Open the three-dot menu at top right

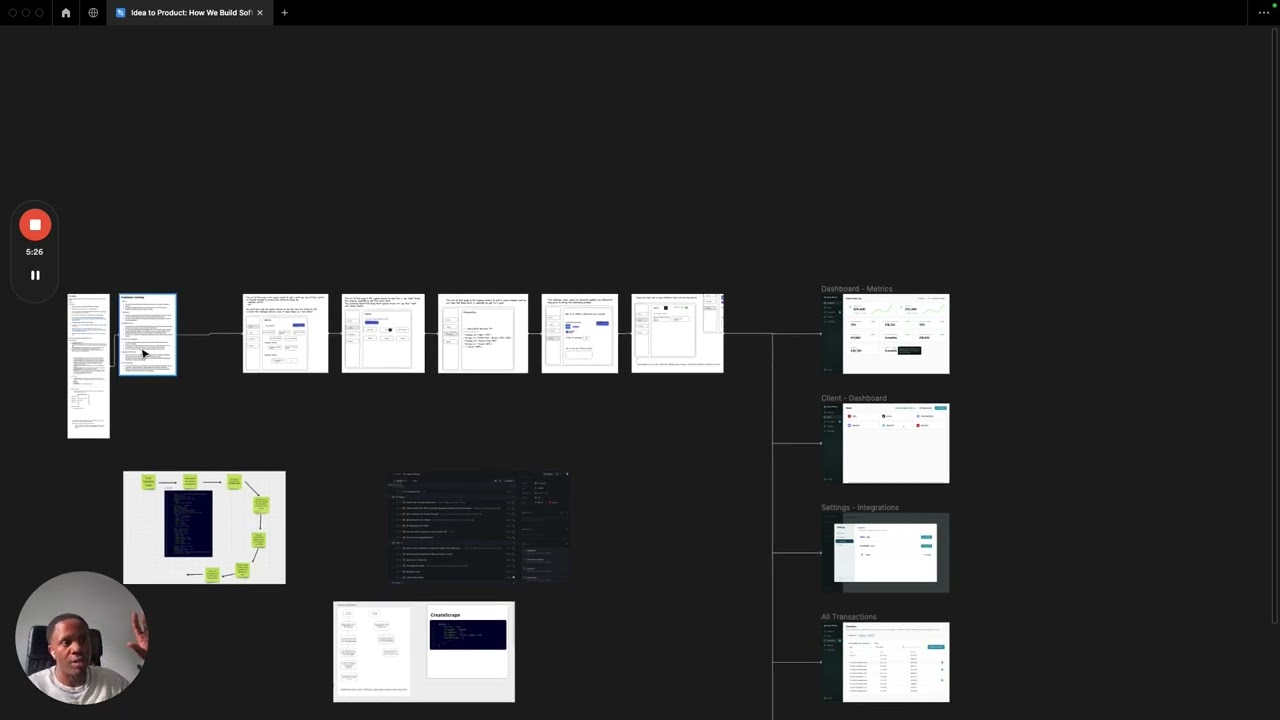1264,13
